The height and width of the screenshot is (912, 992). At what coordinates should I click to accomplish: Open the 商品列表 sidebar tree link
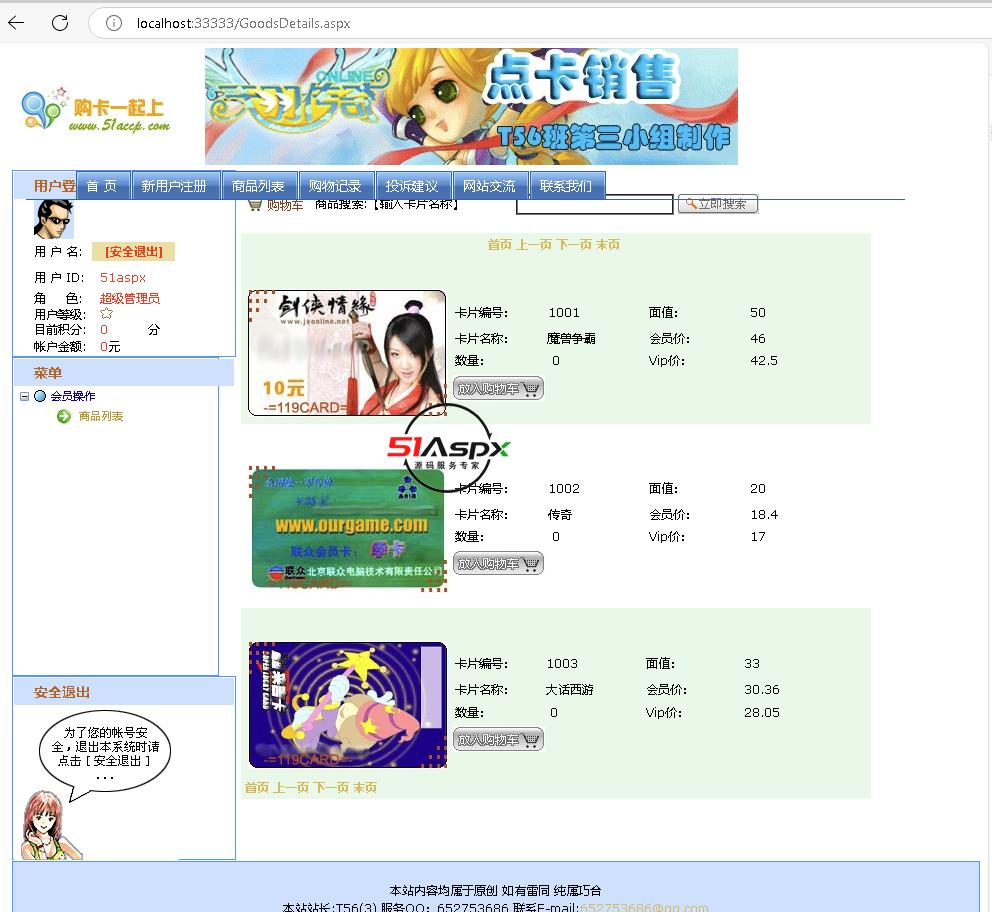coord(101,416)
